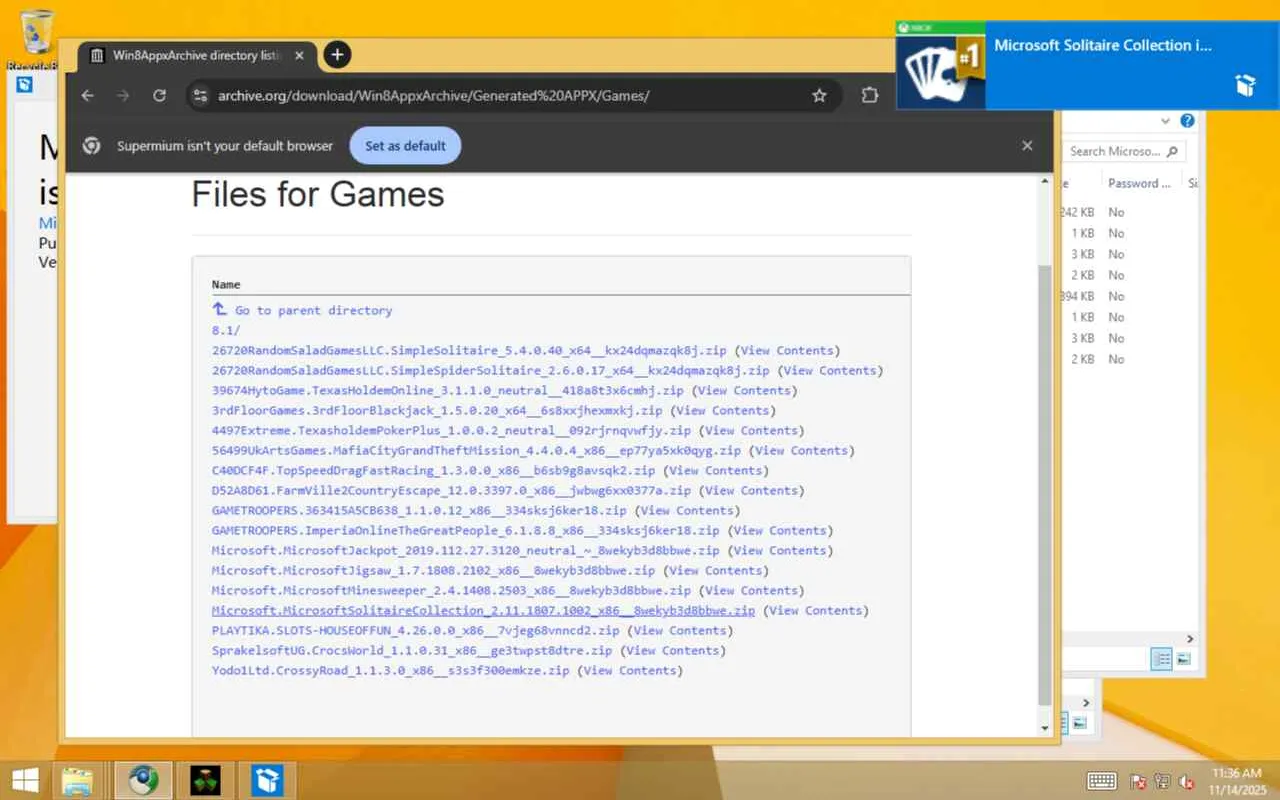Click the volume speaker tray icon

(1187, 781)
